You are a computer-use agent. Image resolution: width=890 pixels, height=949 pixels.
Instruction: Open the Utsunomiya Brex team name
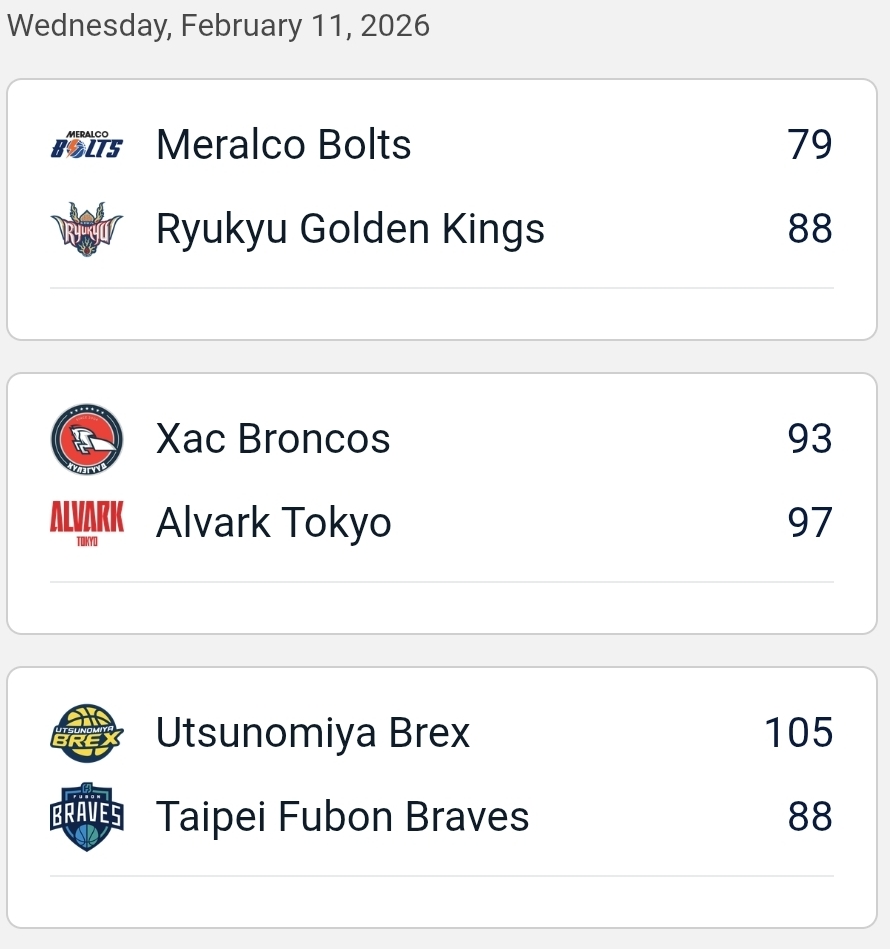tap(313, 733)
